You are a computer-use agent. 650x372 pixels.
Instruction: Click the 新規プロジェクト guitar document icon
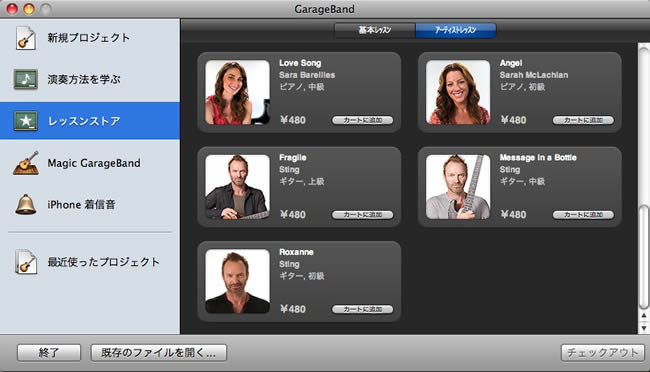click(26, 38)
